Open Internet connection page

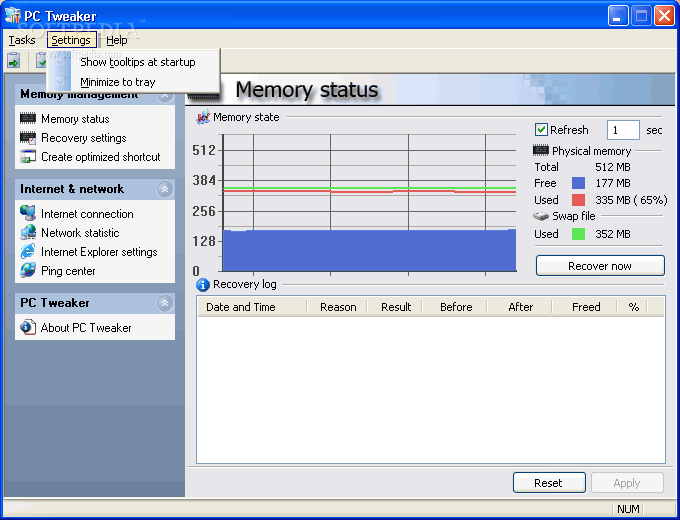pyautogui.click(x=87, y=214)
